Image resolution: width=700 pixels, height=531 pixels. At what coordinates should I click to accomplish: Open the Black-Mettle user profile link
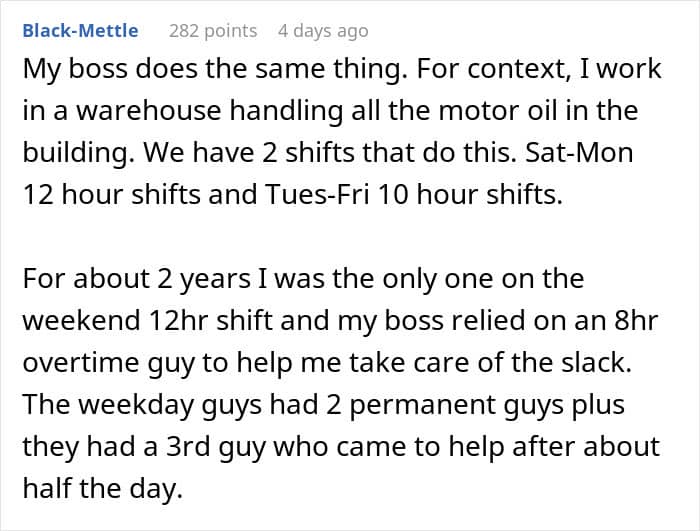click(80, 31)
